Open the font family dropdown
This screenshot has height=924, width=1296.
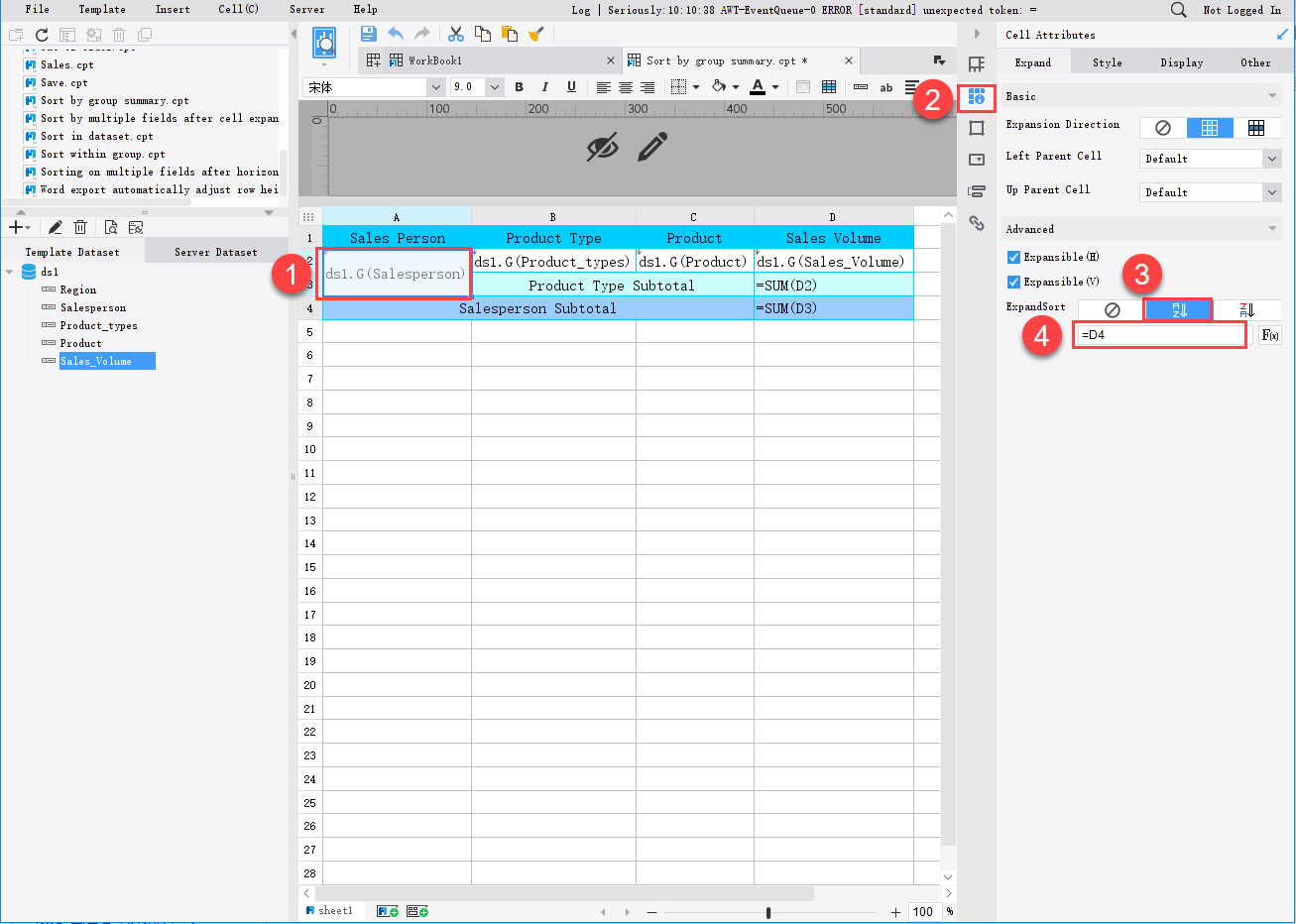(435, 87)
